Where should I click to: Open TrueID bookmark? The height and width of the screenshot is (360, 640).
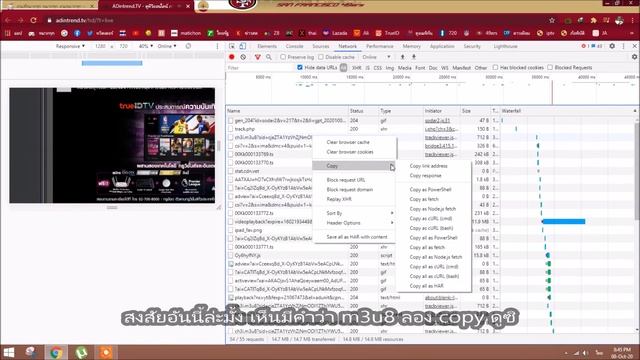tap(388, 33)
